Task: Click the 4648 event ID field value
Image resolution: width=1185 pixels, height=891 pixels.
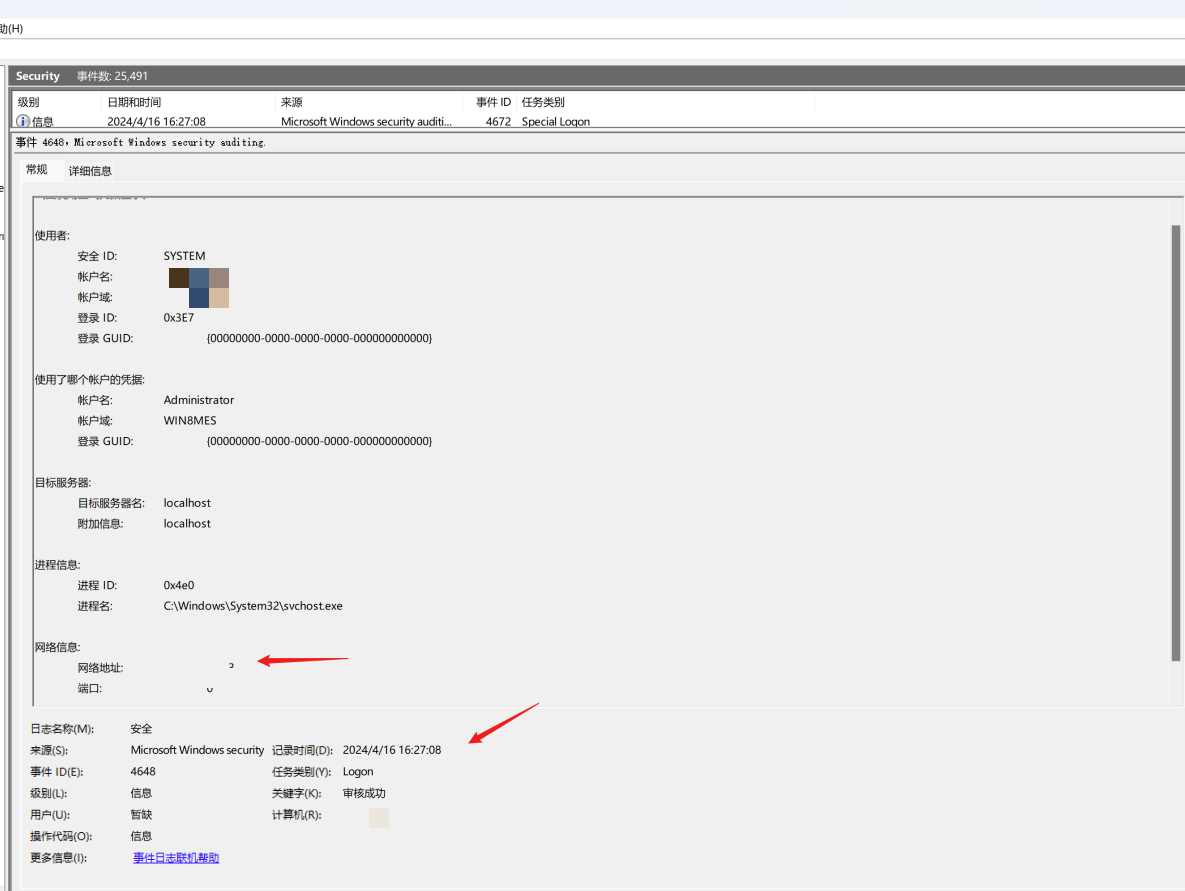Action: [143, 772]
